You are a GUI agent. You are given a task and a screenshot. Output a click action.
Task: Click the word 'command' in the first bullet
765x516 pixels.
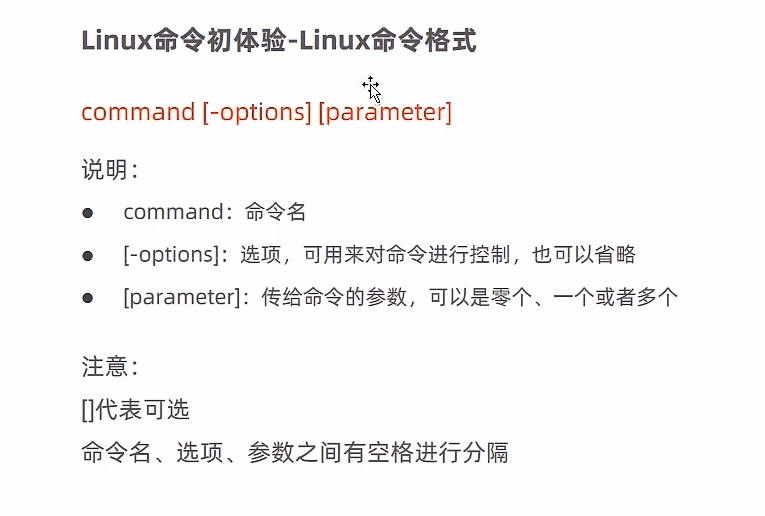click(174, 212)
